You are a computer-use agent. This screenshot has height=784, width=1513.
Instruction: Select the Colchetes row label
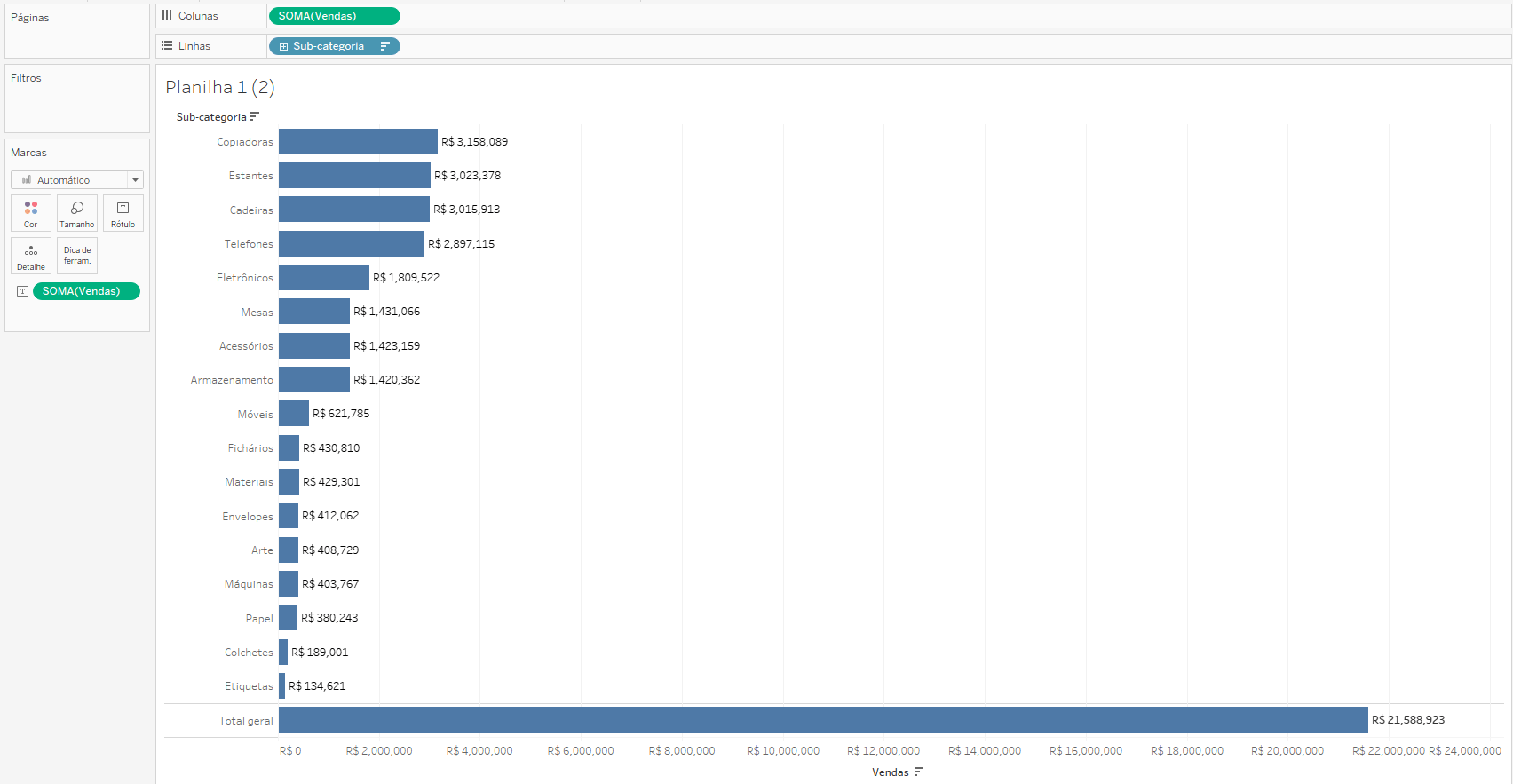coord(249,653)
